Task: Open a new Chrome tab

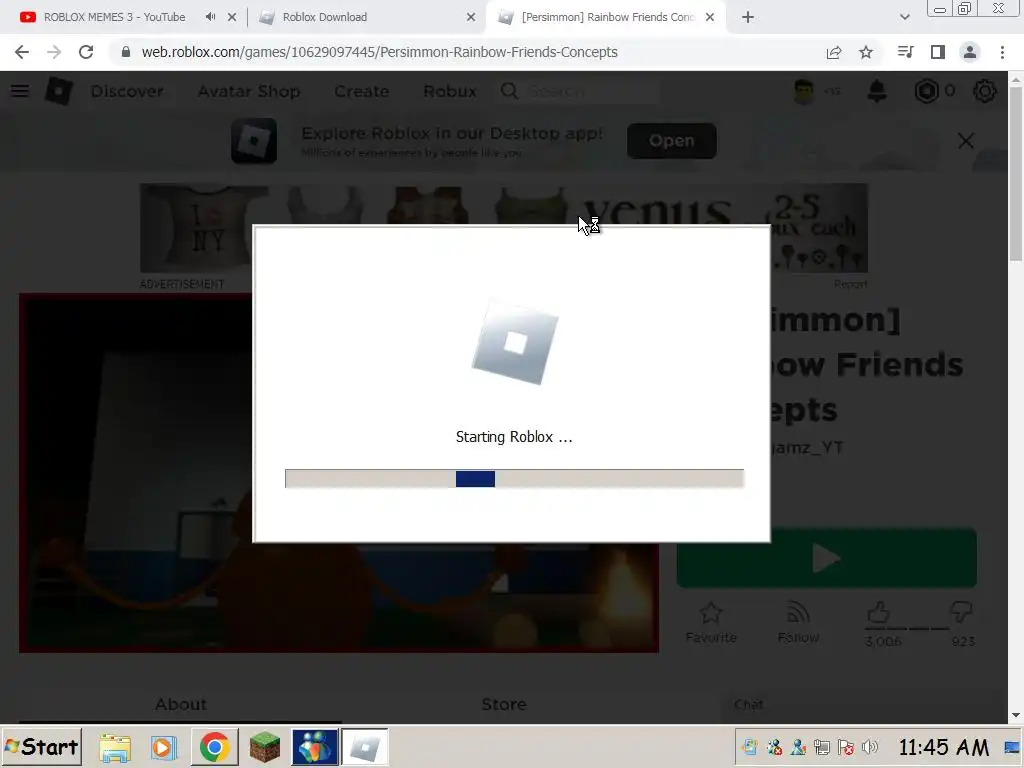Action: pyautogui.click(x=748, y=17)
